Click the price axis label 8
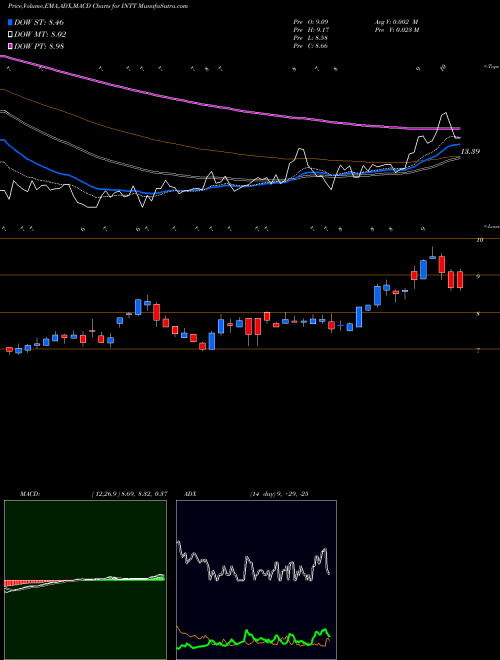Screen dimensions: 500x660 478,314
